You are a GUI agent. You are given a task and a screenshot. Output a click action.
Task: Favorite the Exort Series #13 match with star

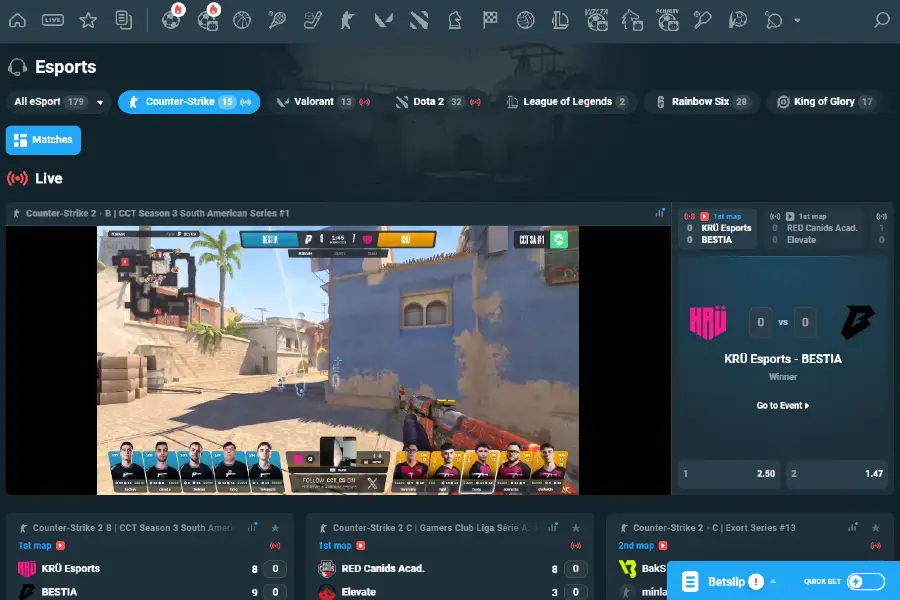pos(877,527)
